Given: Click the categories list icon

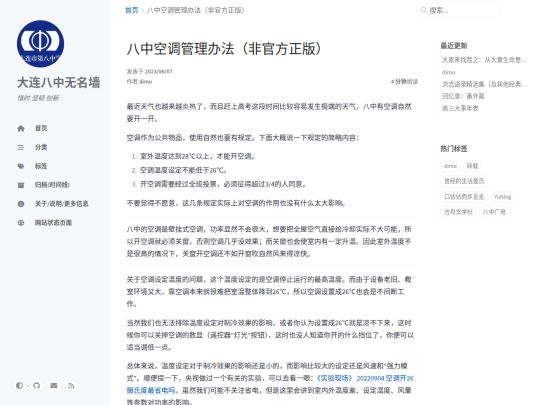Looking at the screenshot, I should coord(21,147).
